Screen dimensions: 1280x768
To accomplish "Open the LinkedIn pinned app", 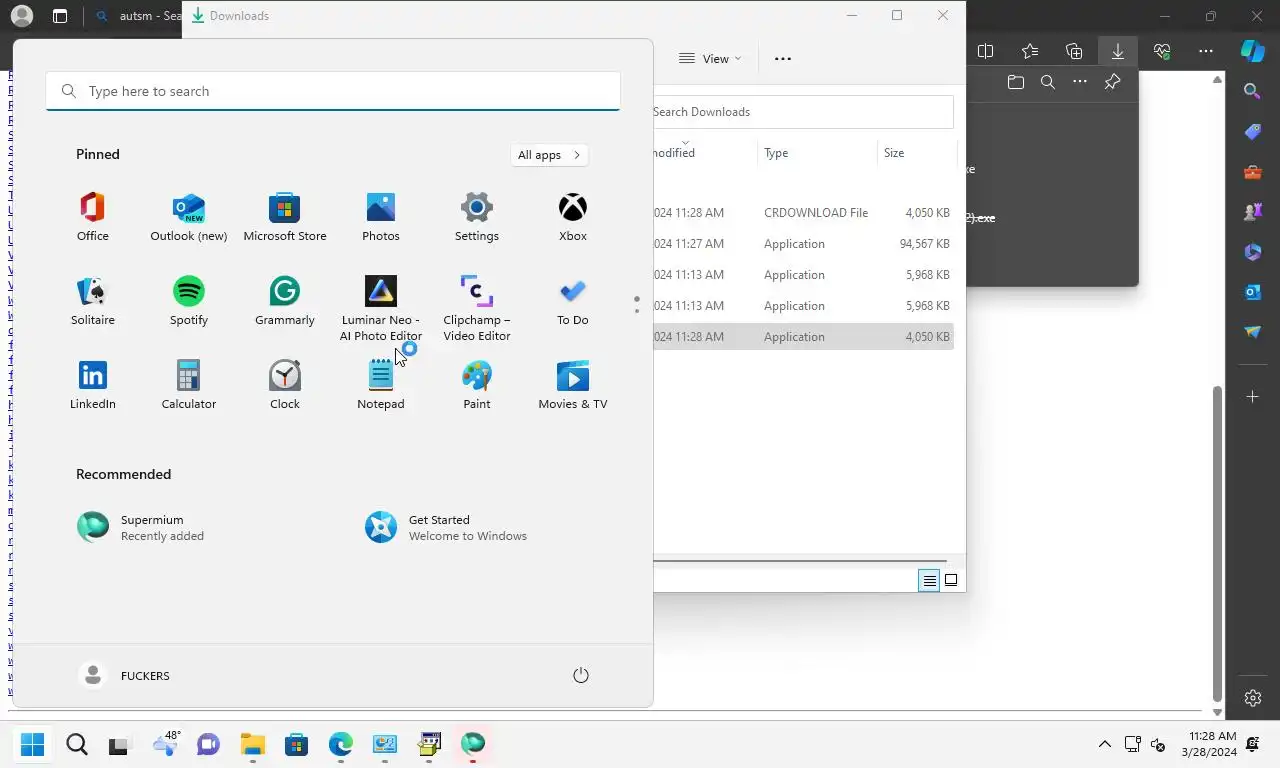I will pos(93,385).
